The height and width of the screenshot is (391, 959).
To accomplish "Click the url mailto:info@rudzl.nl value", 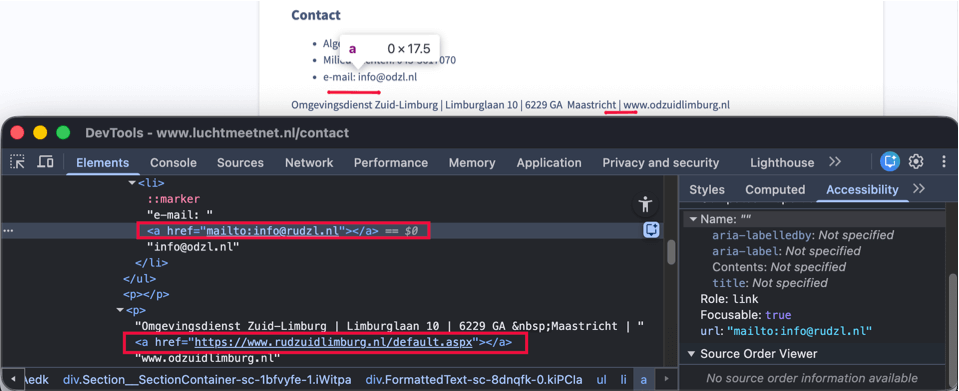I will click(x=799, y=330).
